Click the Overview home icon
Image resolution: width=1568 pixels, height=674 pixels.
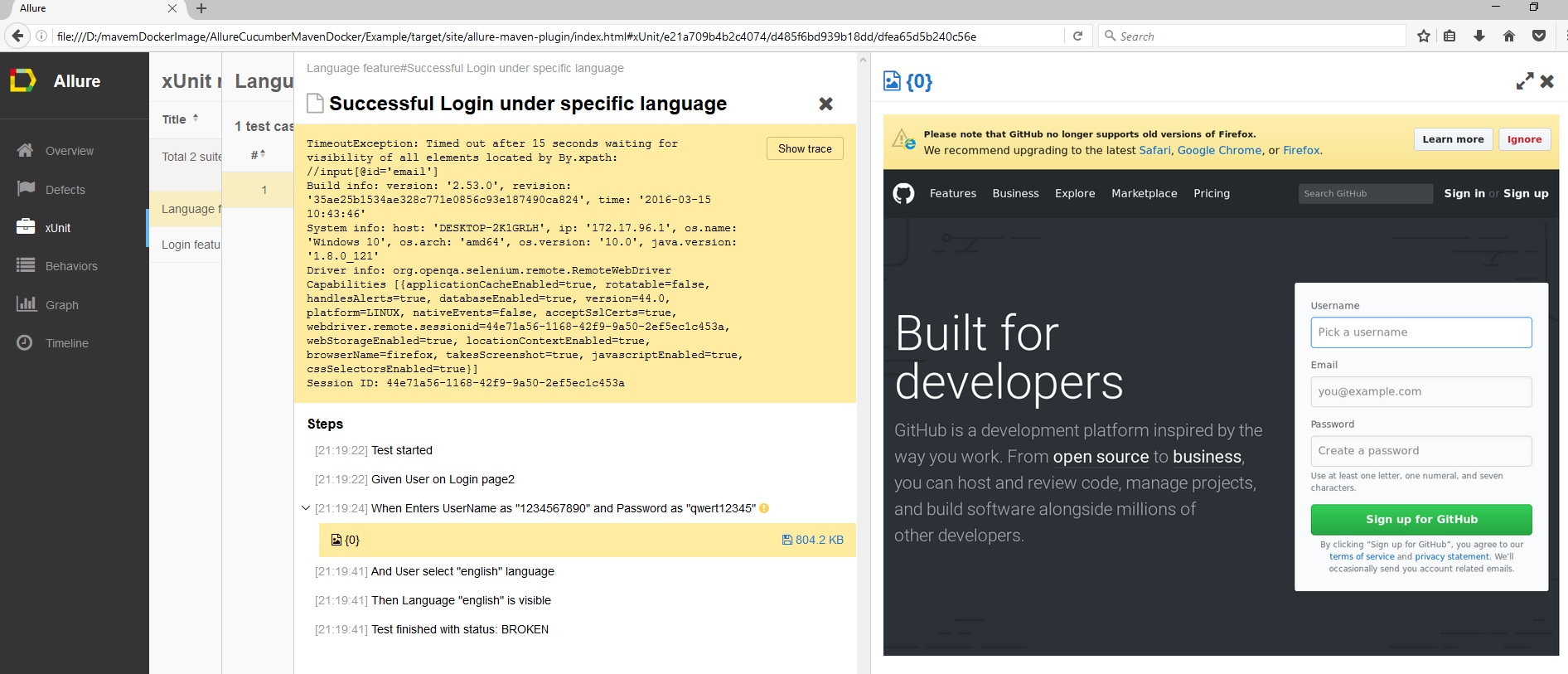[26, 150]
